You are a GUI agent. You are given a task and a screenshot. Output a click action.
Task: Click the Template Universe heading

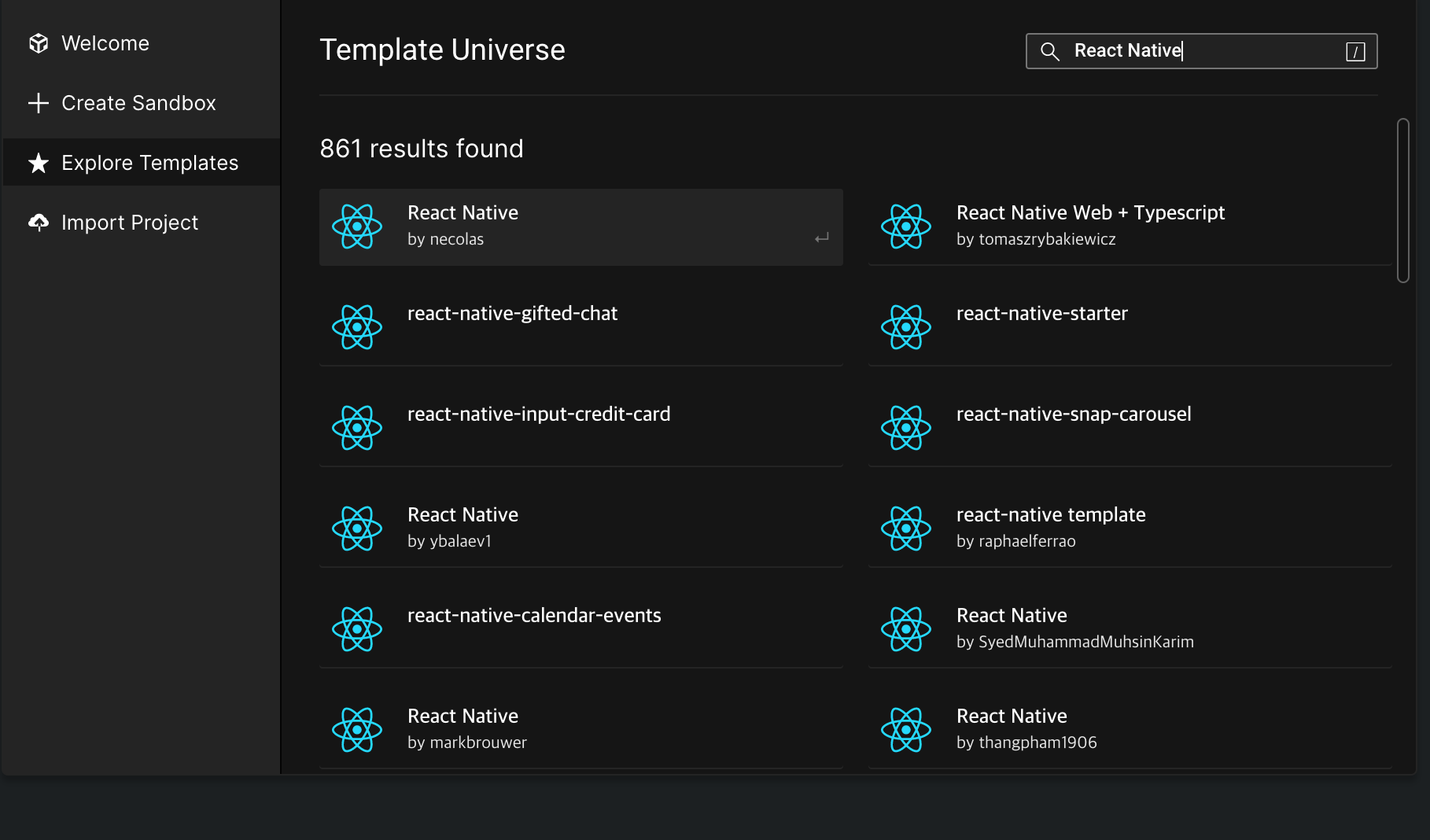442,50
